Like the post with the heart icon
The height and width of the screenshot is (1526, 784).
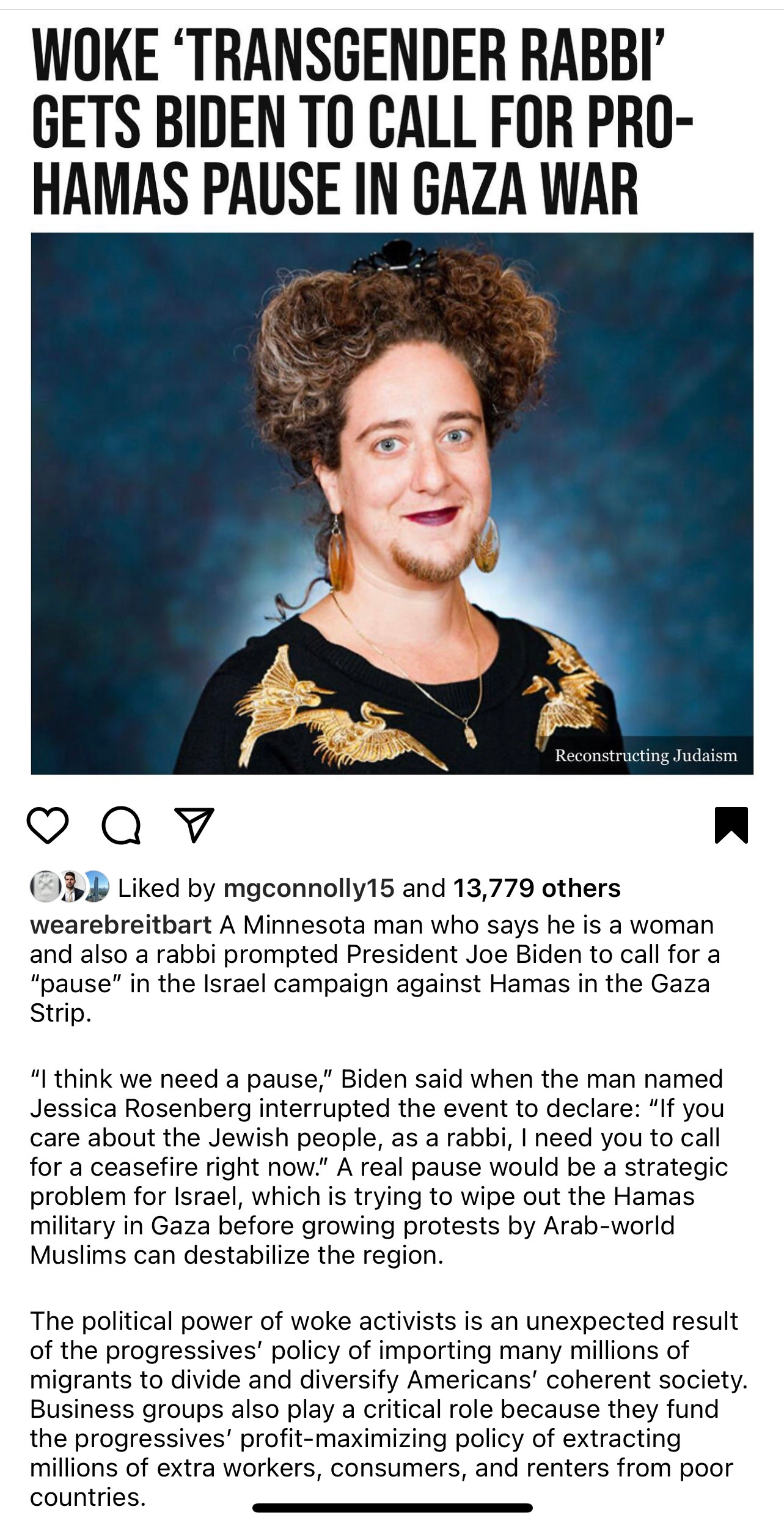pos(48,826)
